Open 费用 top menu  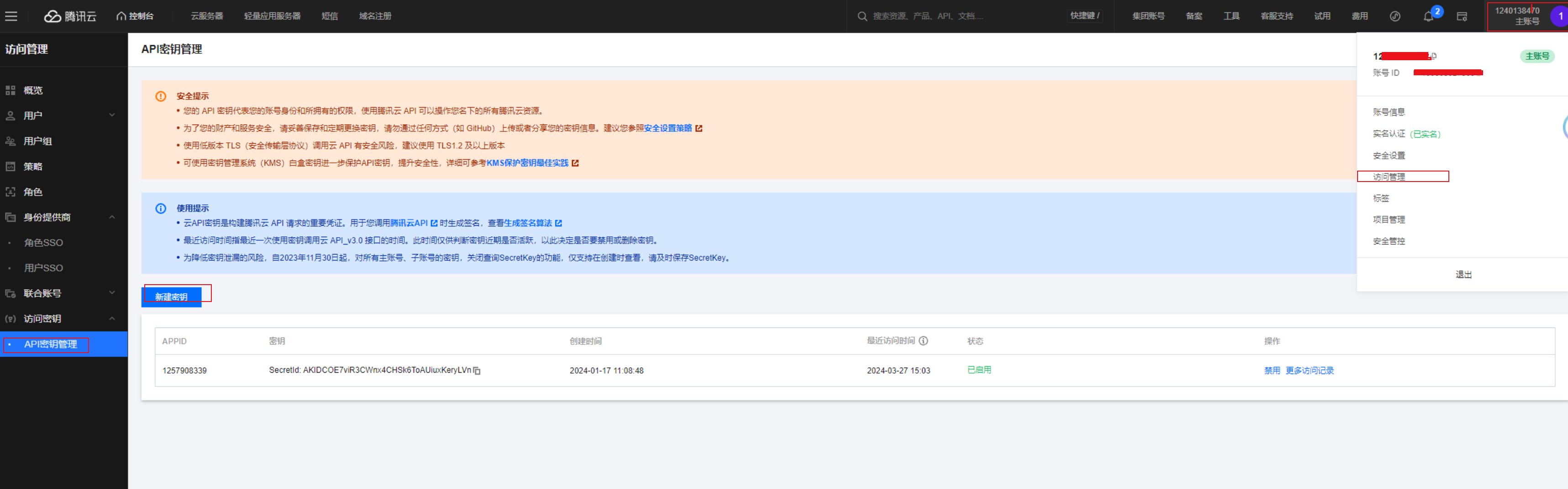[x=1359, y=16]
